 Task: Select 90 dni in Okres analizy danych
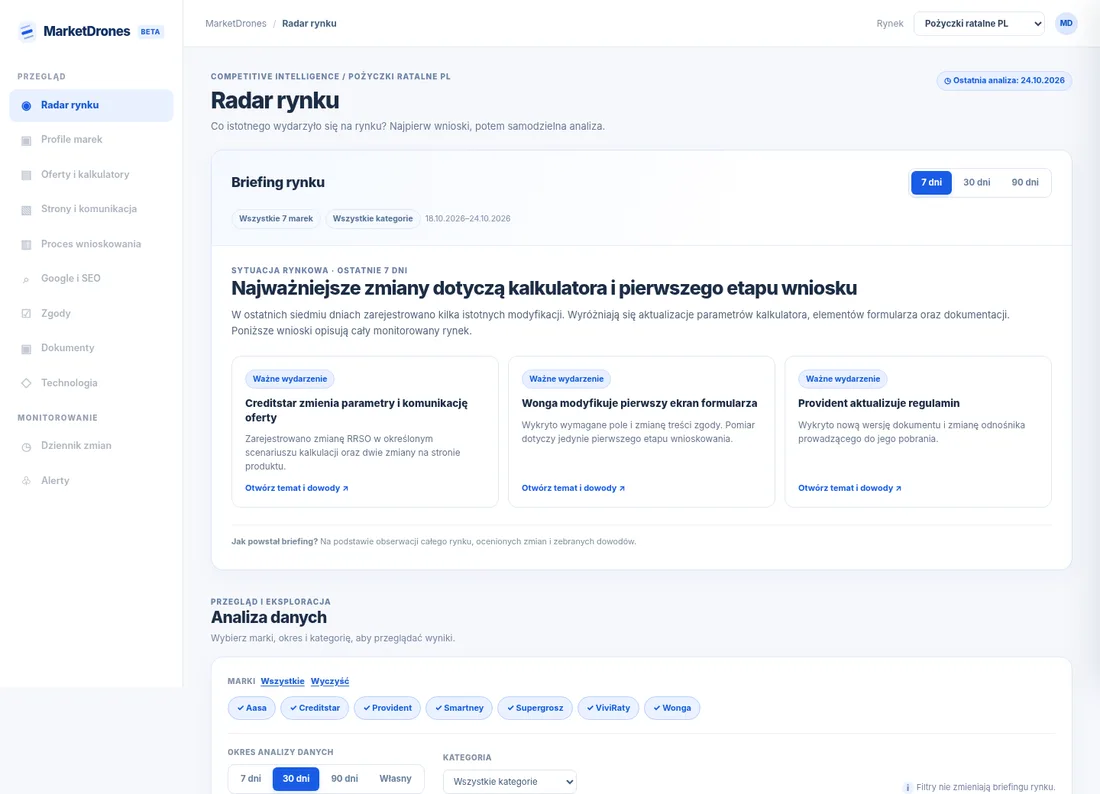[344, 779]
